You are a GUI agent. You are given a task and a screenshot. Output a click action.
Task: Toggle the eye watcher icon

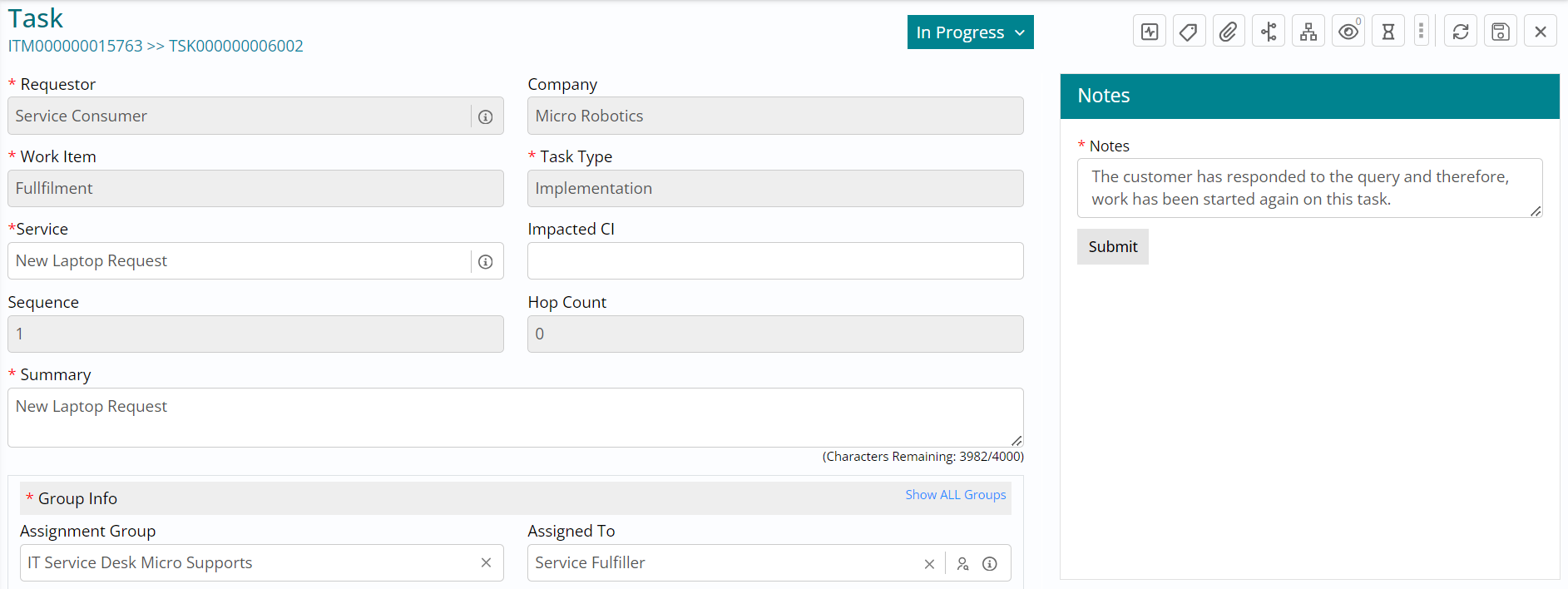click(1348, 32)
